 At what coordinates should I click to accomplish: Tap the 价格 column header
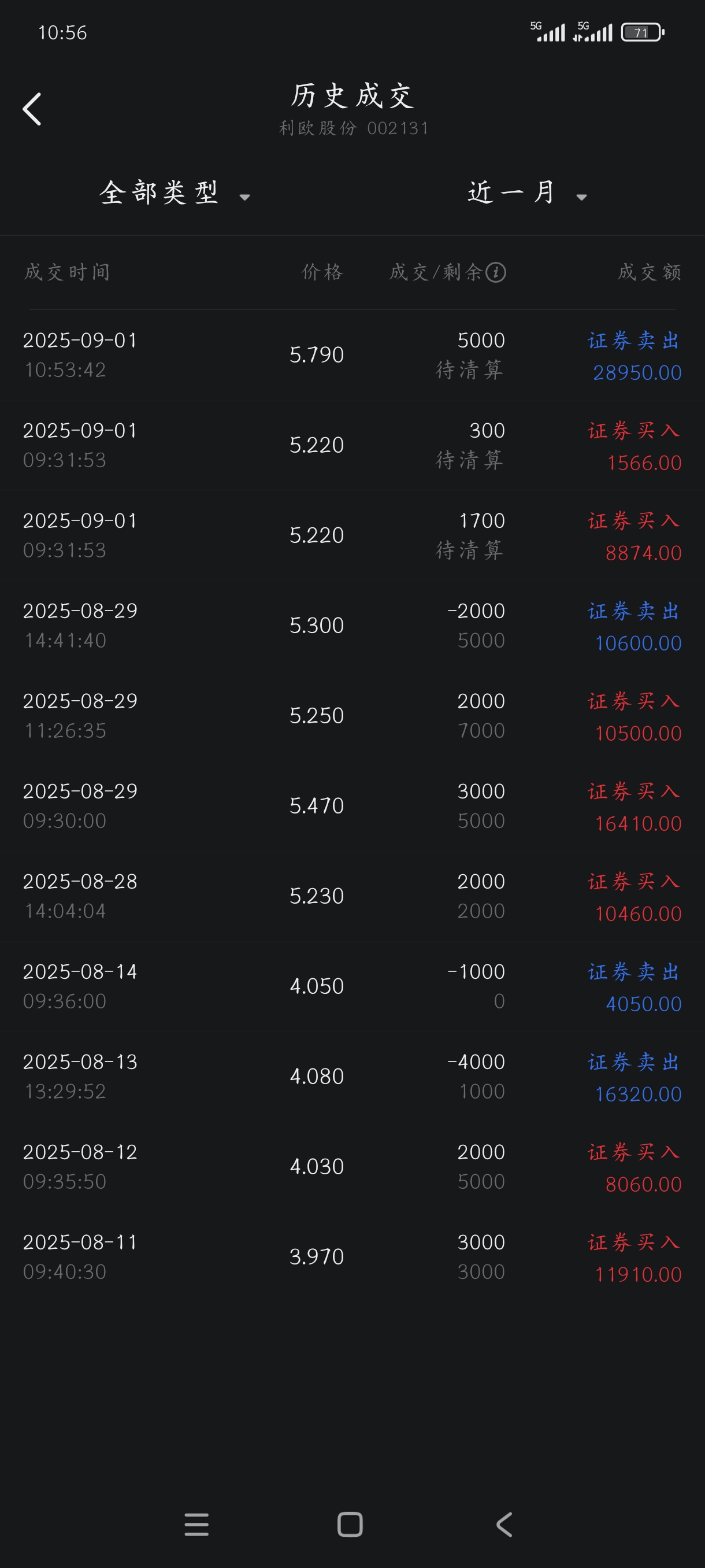(322, 272)
